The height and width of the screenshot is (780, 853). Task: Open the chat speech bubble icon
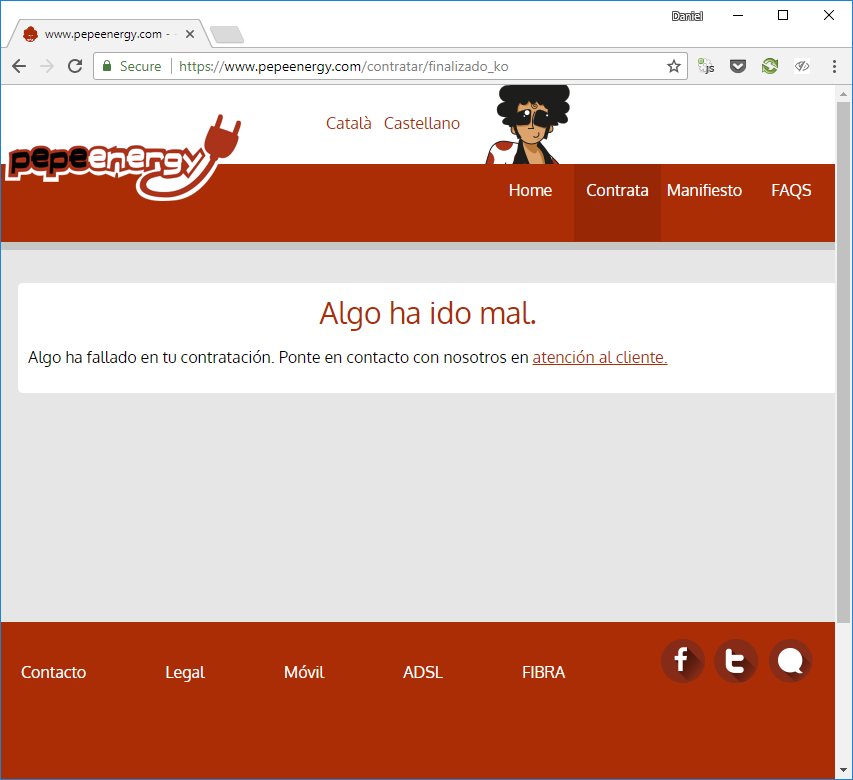click(790, 660)
